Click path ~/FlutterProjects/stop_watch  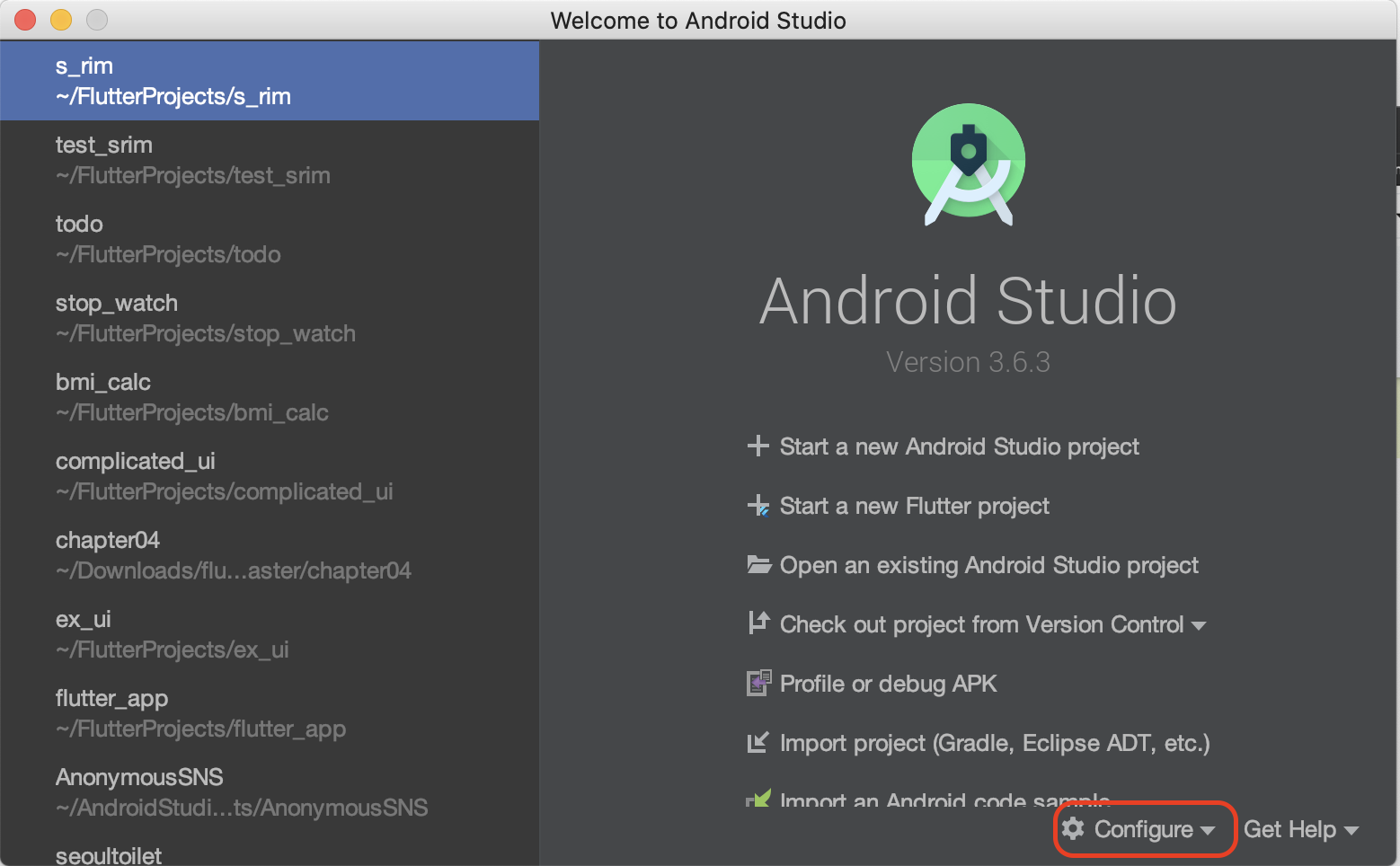[x=206, y=333]
